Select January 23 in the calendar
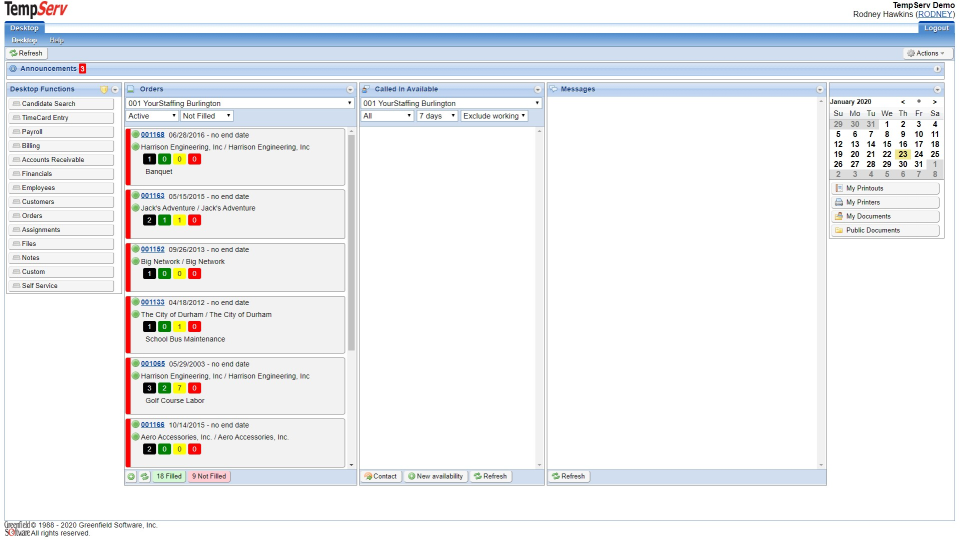960x540 pixels. 902,154
